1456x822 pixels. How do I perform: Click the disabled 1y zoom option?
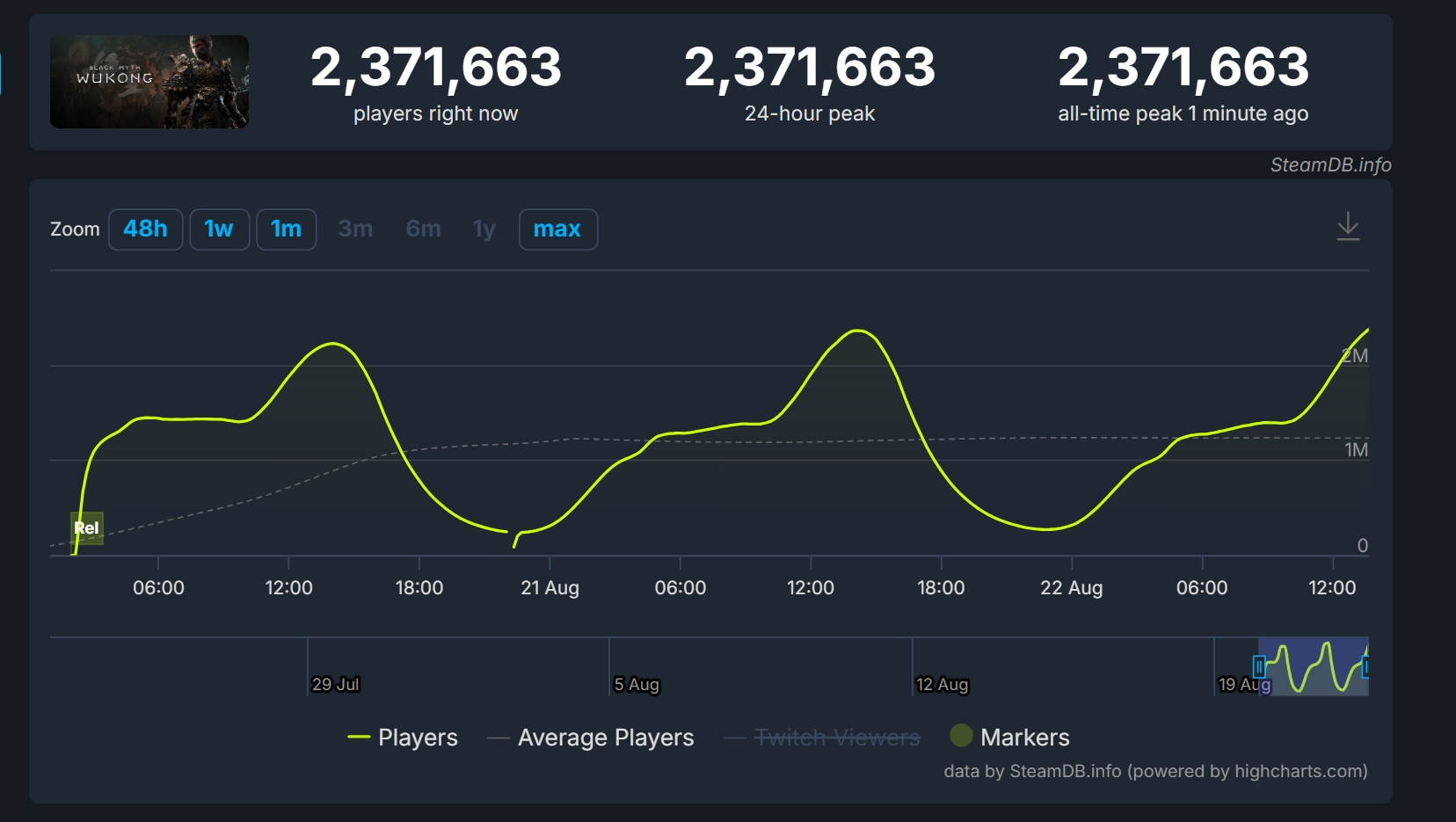tap(484, 229)
